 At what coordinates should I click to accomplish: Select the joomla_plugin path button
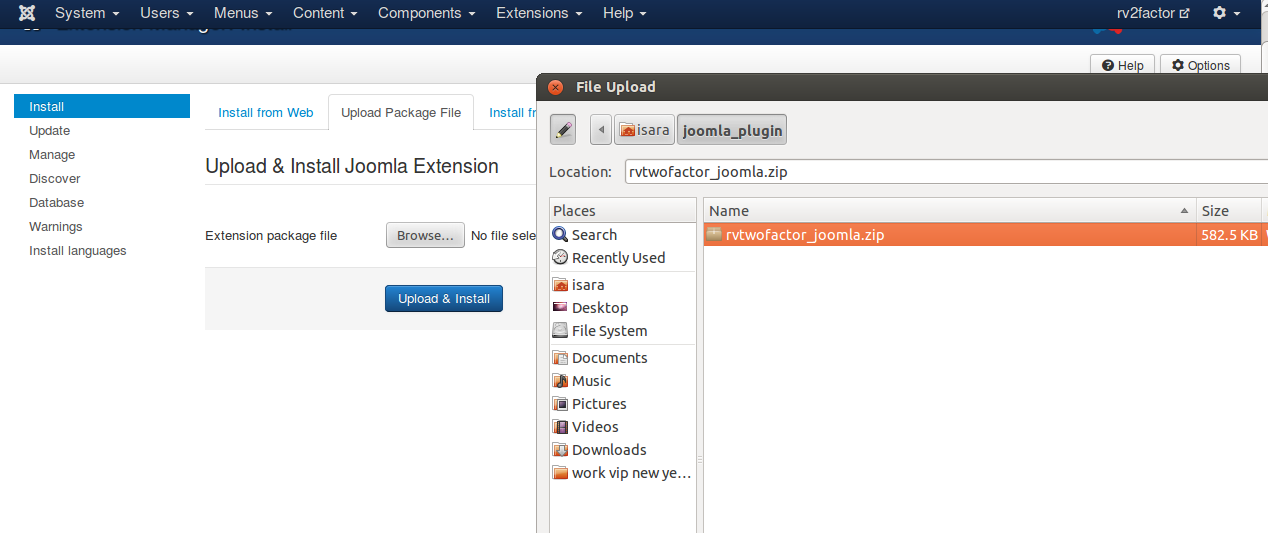(731, 130)
